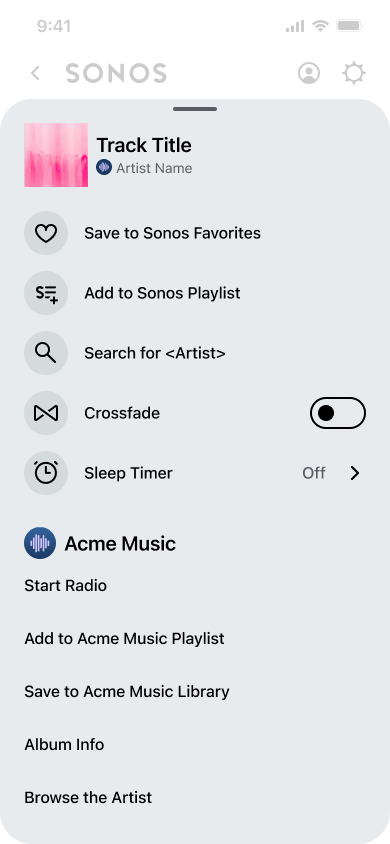Open the account profile icon
Image resolution: width=390 pixels, height=844 pixels.
[309, 73]
